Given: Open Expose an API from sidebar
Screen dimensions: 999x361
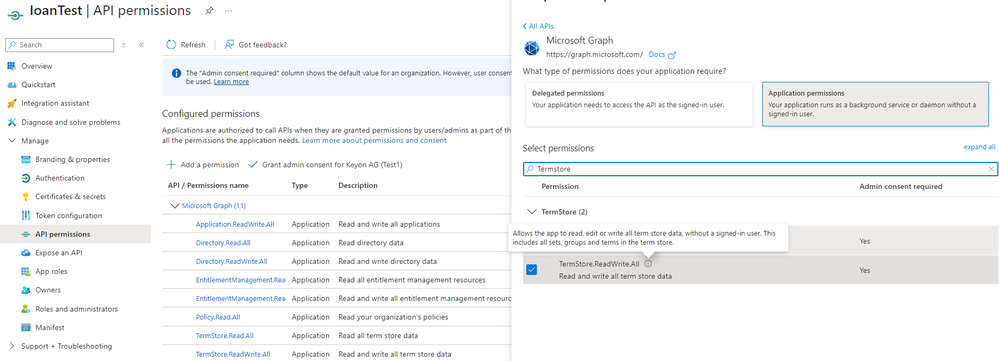Looking at the screenshot, I should (59, 253).
